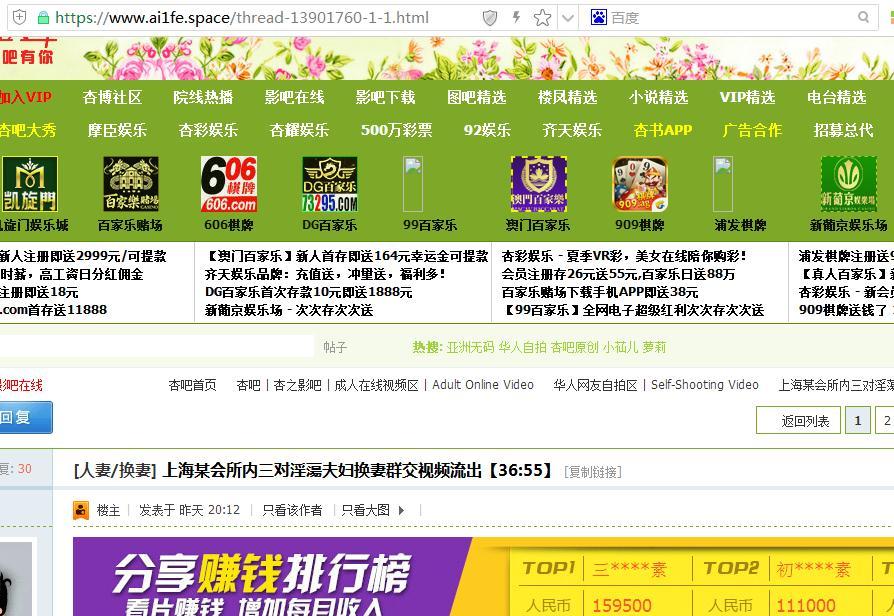
Task: Open the 影吧下载 menu item
Action: (x=385, y=98)
